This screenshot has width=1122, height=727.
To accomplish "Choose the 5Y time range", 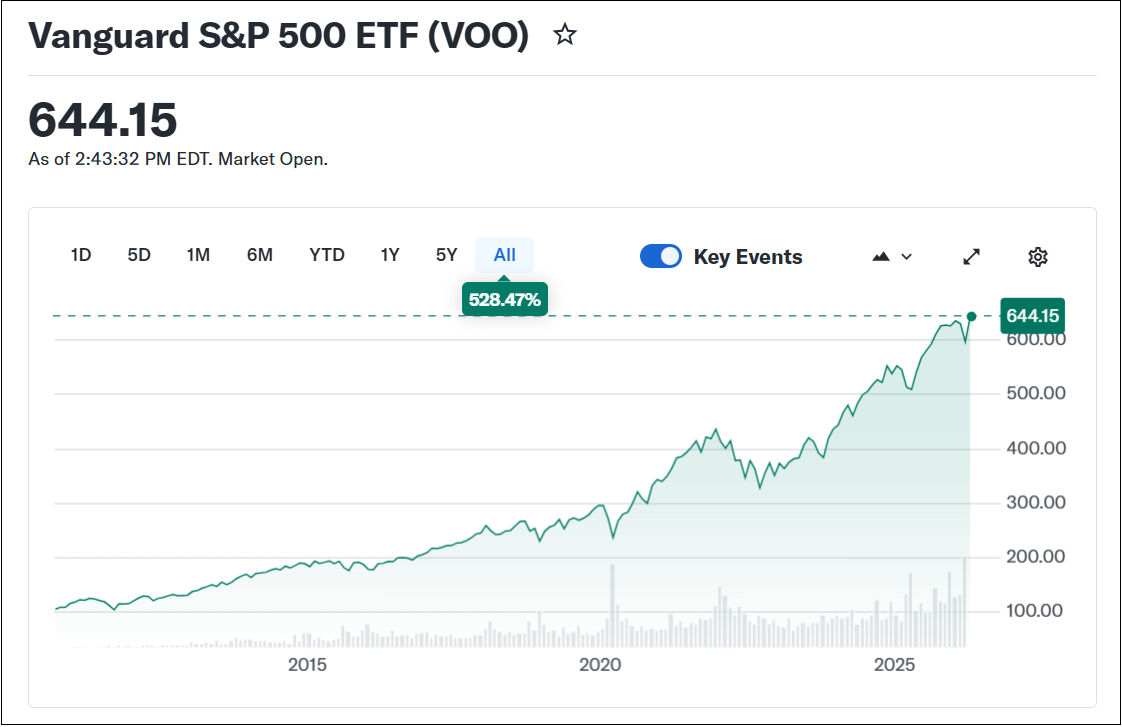I will coord(446,255).
